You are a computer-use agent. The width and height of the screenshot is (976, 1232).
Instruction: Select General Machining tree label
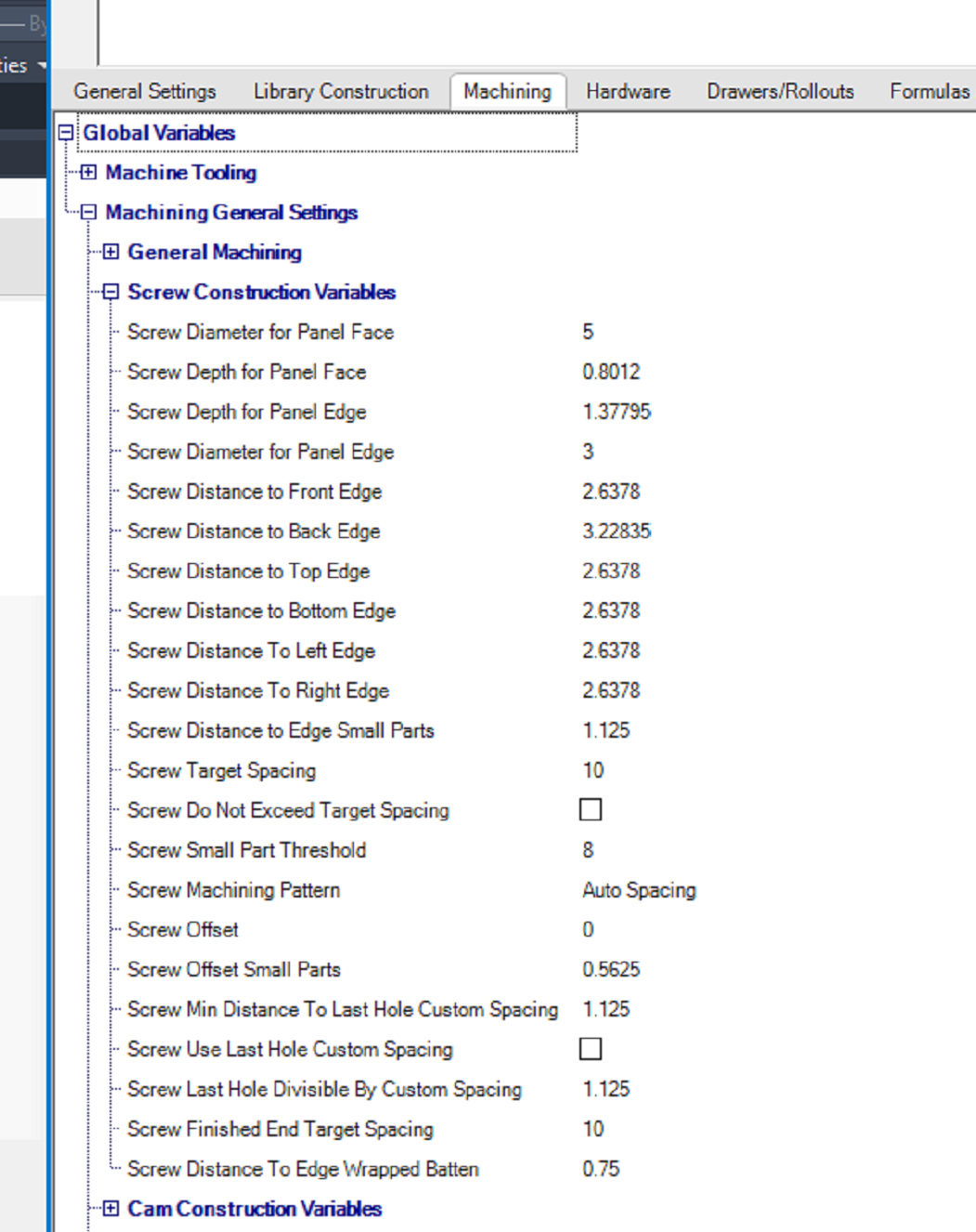point(215,252)
